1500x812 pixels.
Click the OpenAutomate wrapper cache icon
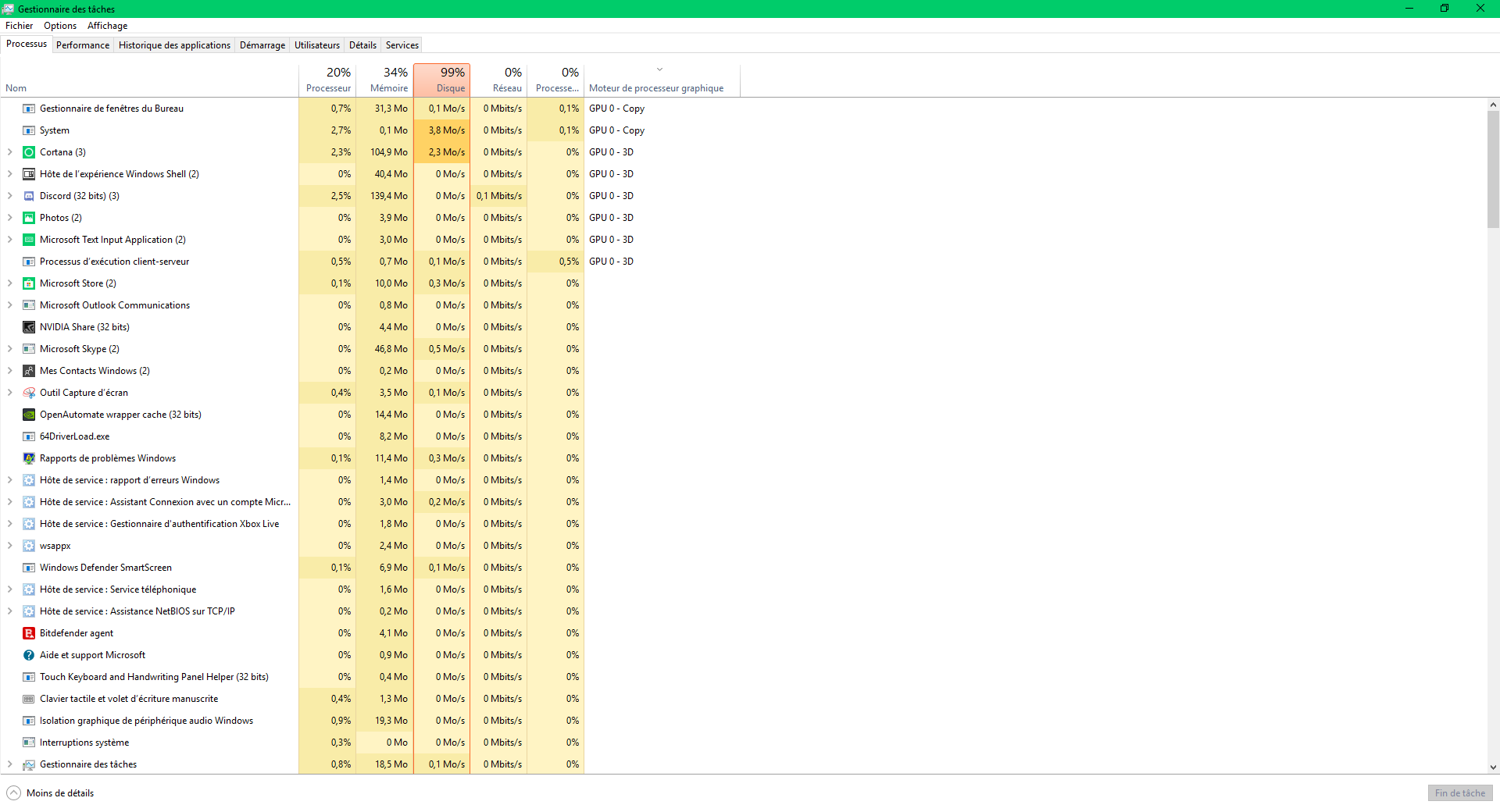coord(29,415)
